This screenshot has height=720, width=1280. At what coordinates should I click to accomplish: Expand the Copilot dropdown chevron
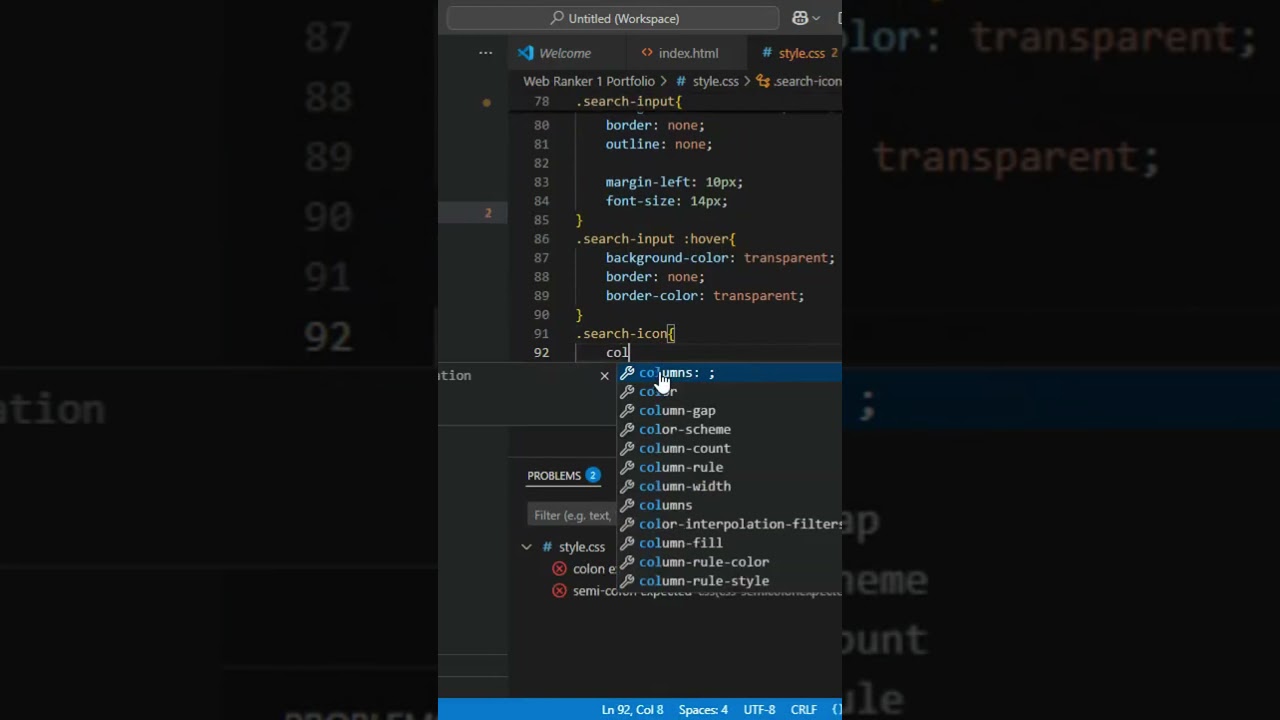point(816,18)
